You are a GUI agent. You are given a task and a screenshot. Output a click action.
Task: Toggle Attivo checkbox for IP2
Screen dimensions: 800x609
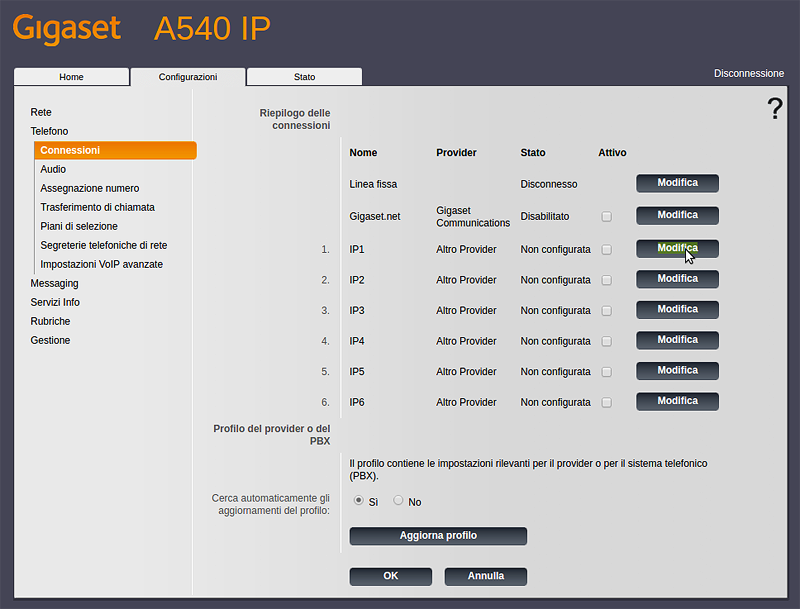click(607, 281)
